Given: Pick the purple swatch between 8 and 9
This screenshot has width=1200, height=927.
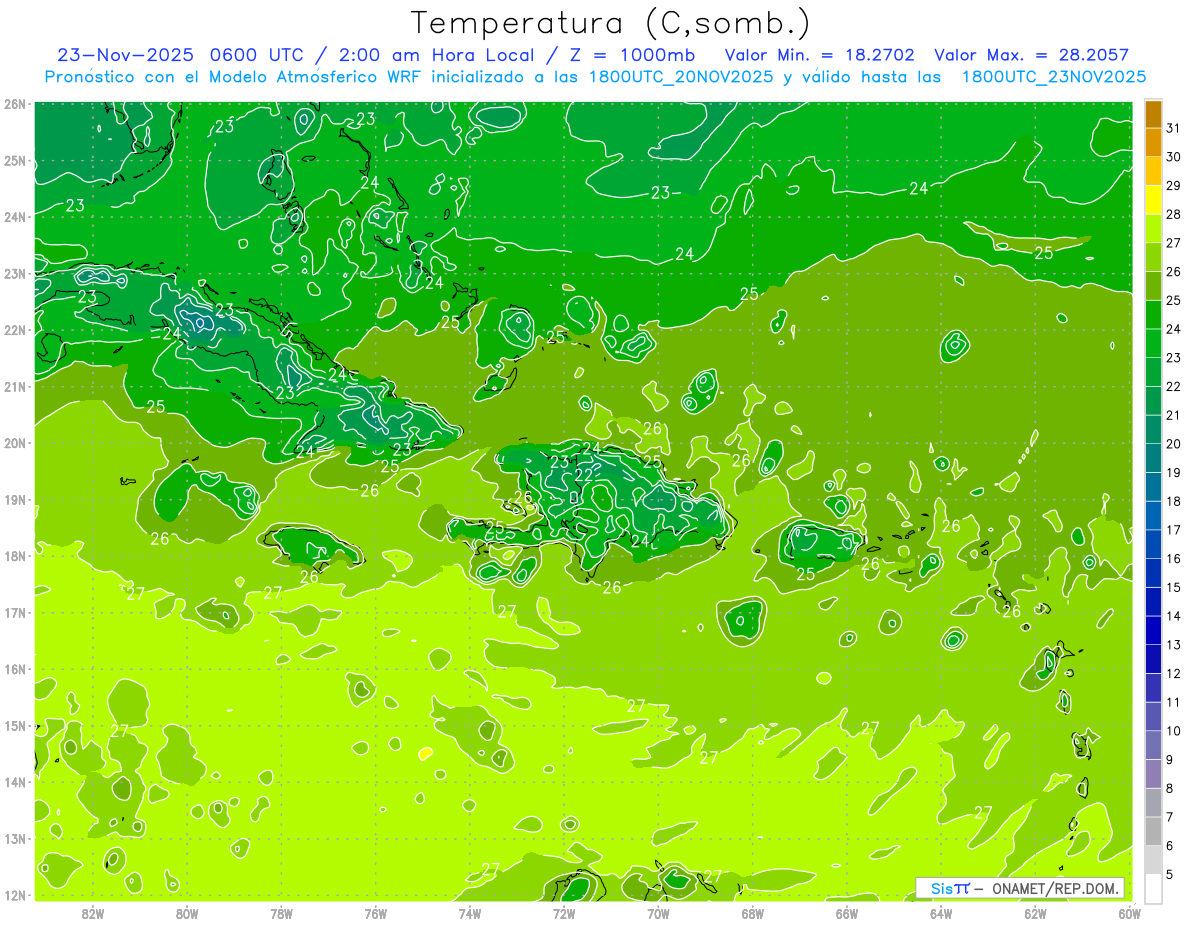Looking at the screenshot, I should (1153, 774).
